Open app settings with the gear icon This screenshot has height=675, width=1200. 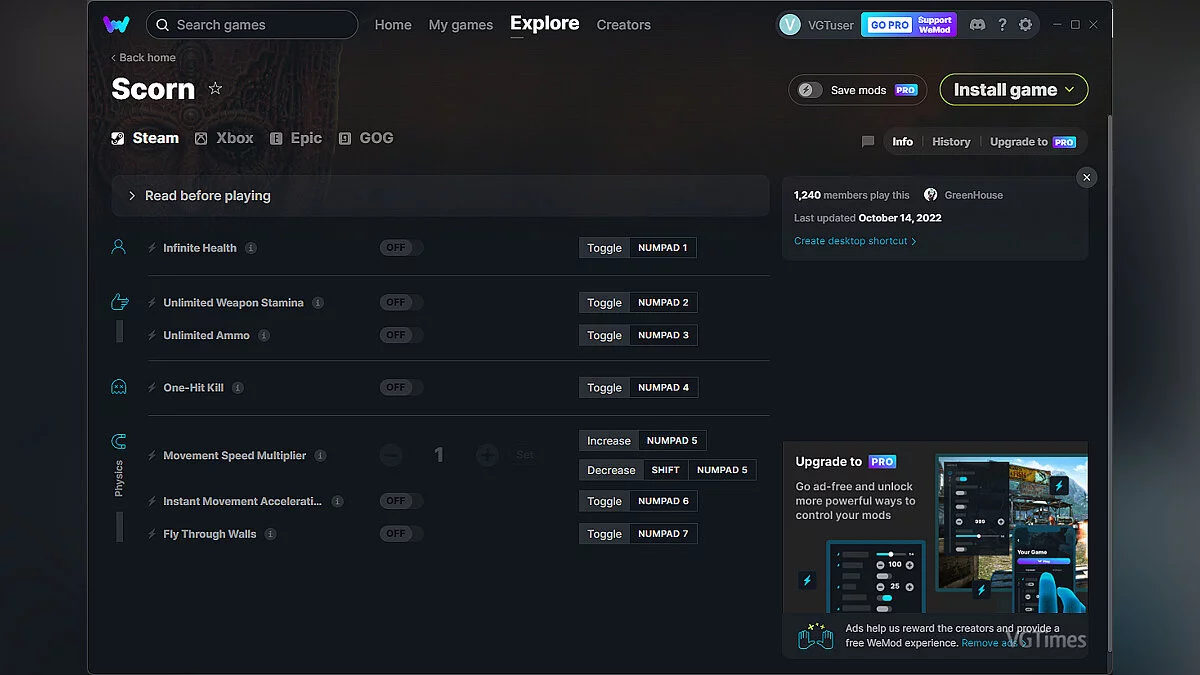[1026, 24]
